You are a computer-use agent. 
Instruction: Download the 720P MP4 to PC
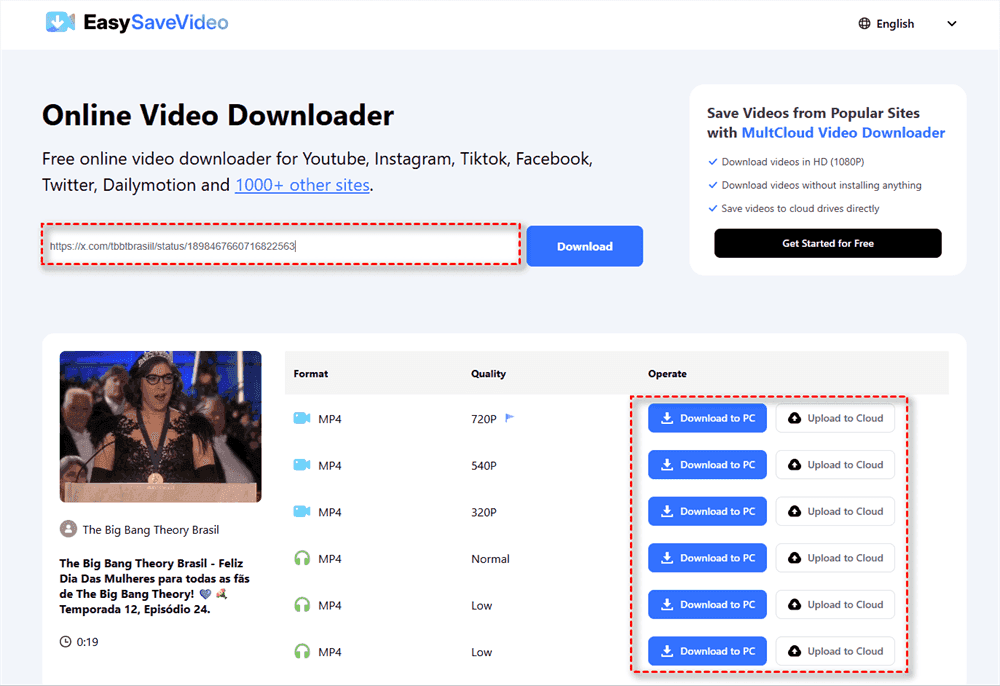coord(707,418)
